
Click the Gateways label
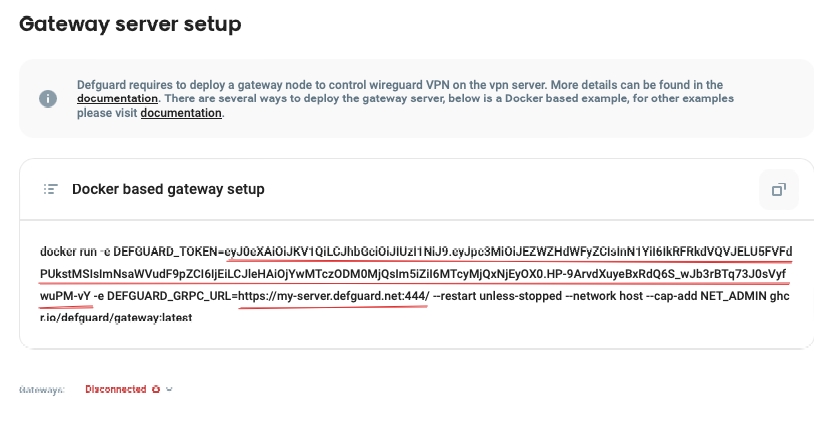point(41,389)
